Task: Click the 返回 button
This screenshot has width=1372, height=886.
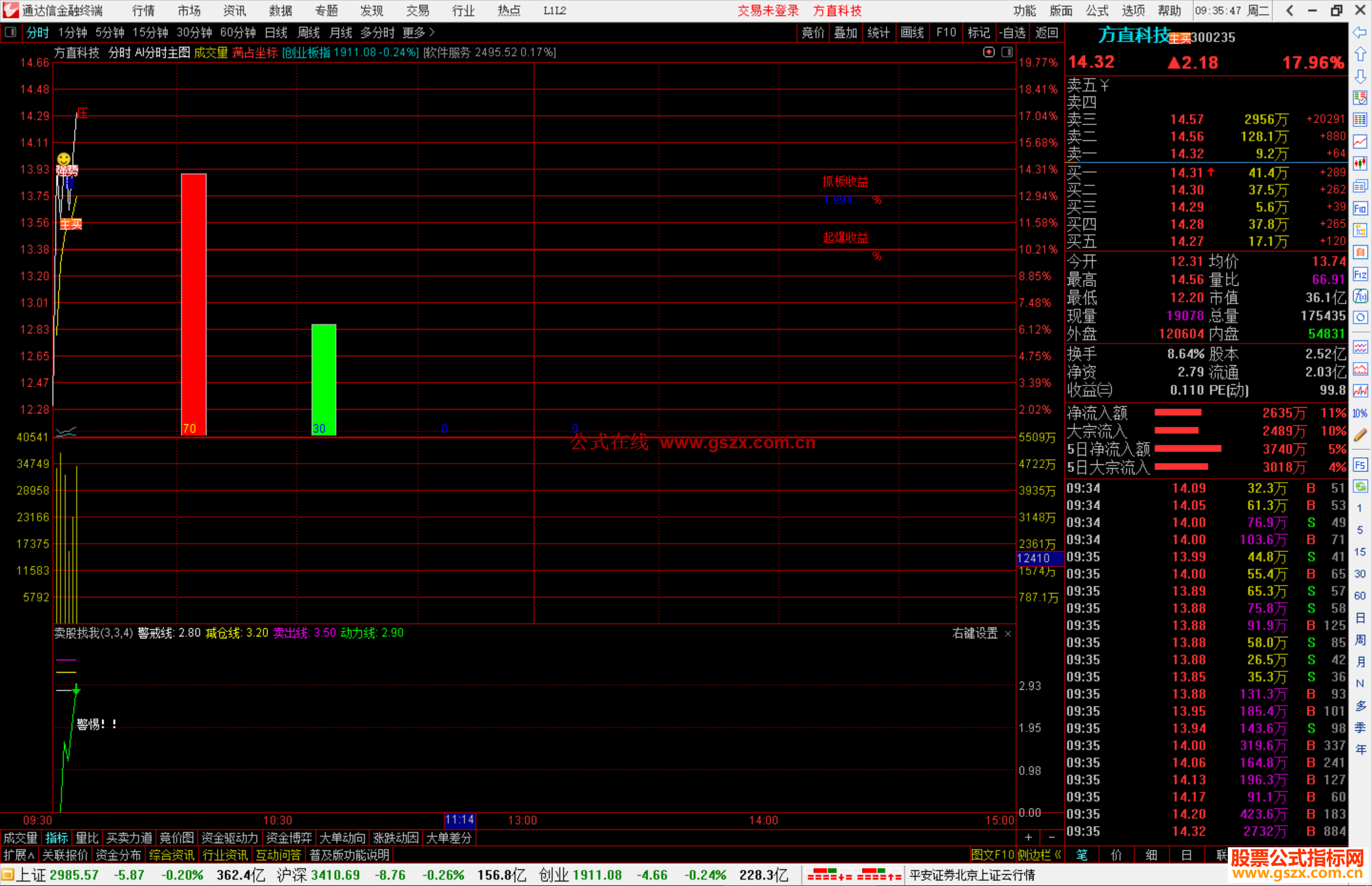Action: coord(1046,32)
